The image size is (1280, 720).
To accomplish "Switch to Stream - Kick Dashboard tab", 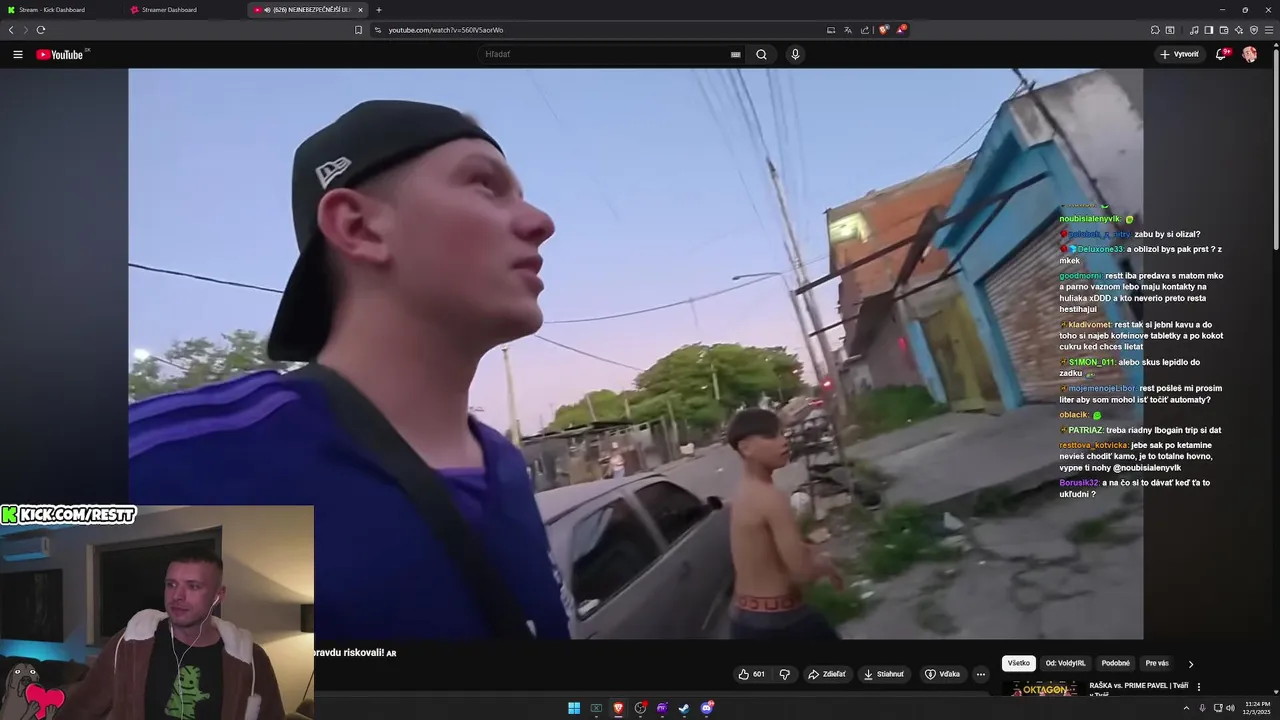I will 60,10.
